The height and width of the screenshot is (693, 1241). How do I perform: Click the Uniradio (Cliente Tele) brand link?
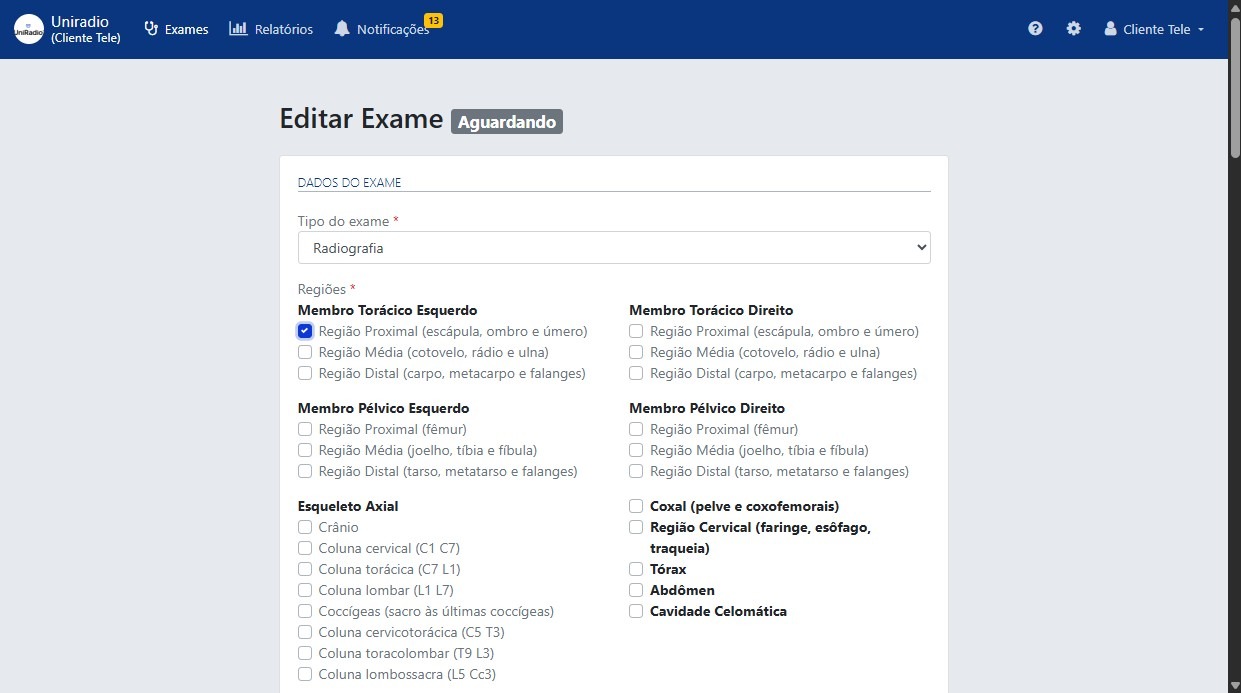(x=85, y=29)
